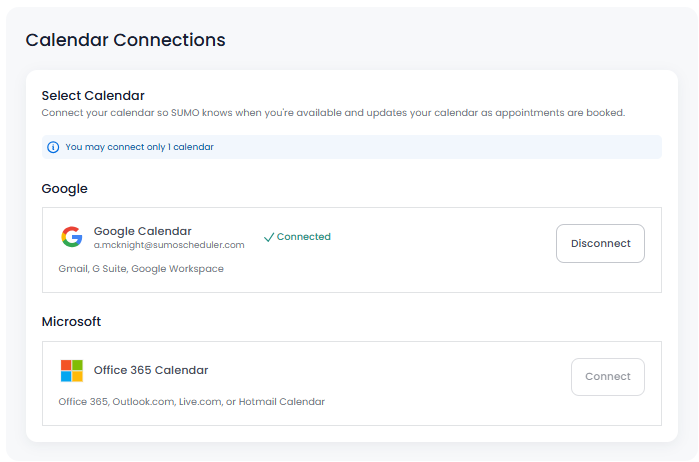Image resolution: width=699 pixels, height=462 pixels.
Task: Select the email a.mcknight@sumoscheduler.com
Action: (x=169, y=245)
